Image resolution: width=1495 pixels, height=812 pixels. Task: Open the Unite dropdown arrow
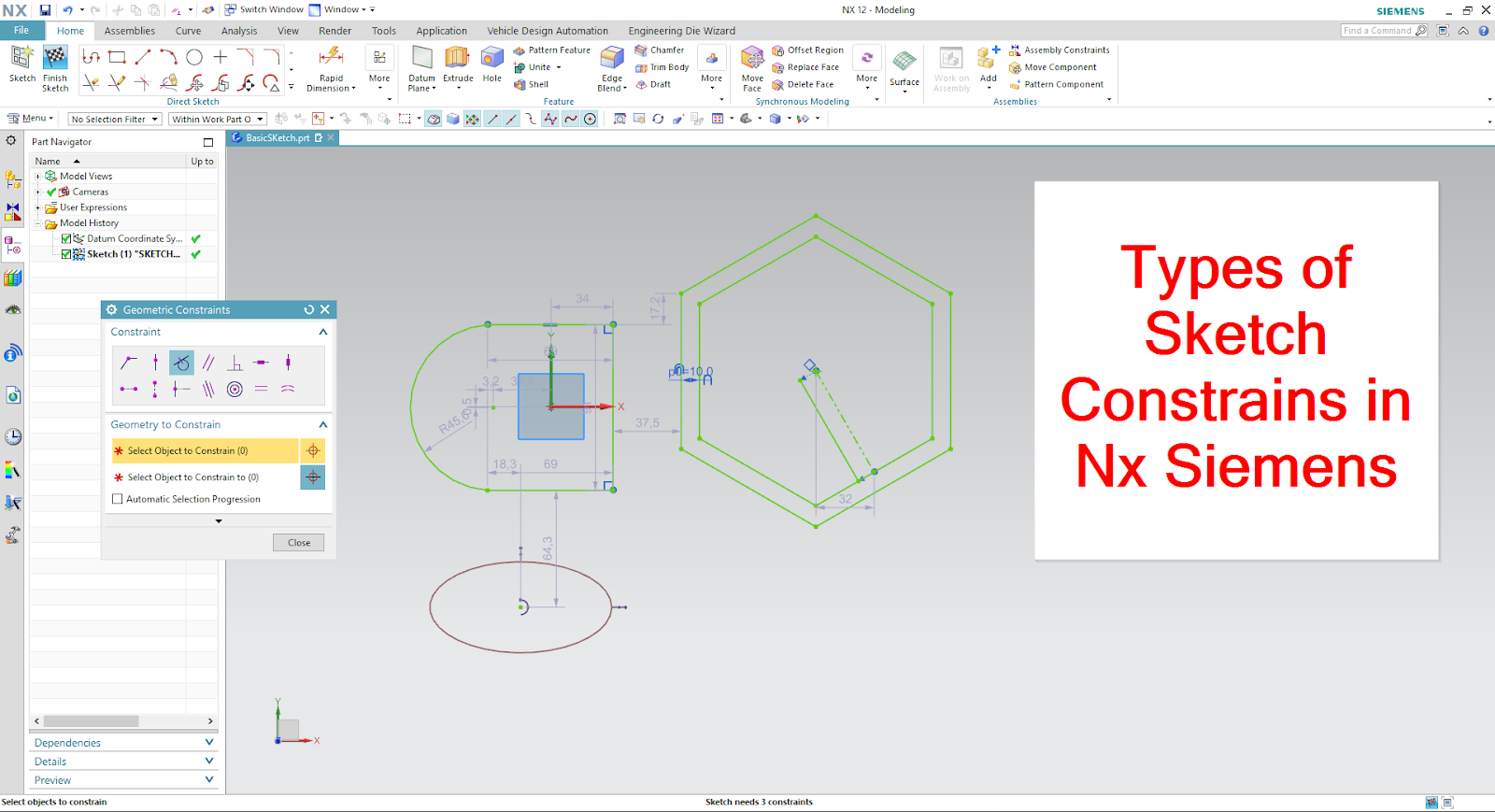tap(559, 67)
